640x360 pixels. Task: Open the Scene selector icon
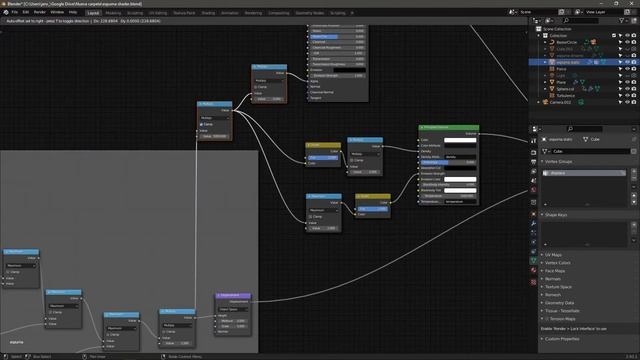coord(513,12)
